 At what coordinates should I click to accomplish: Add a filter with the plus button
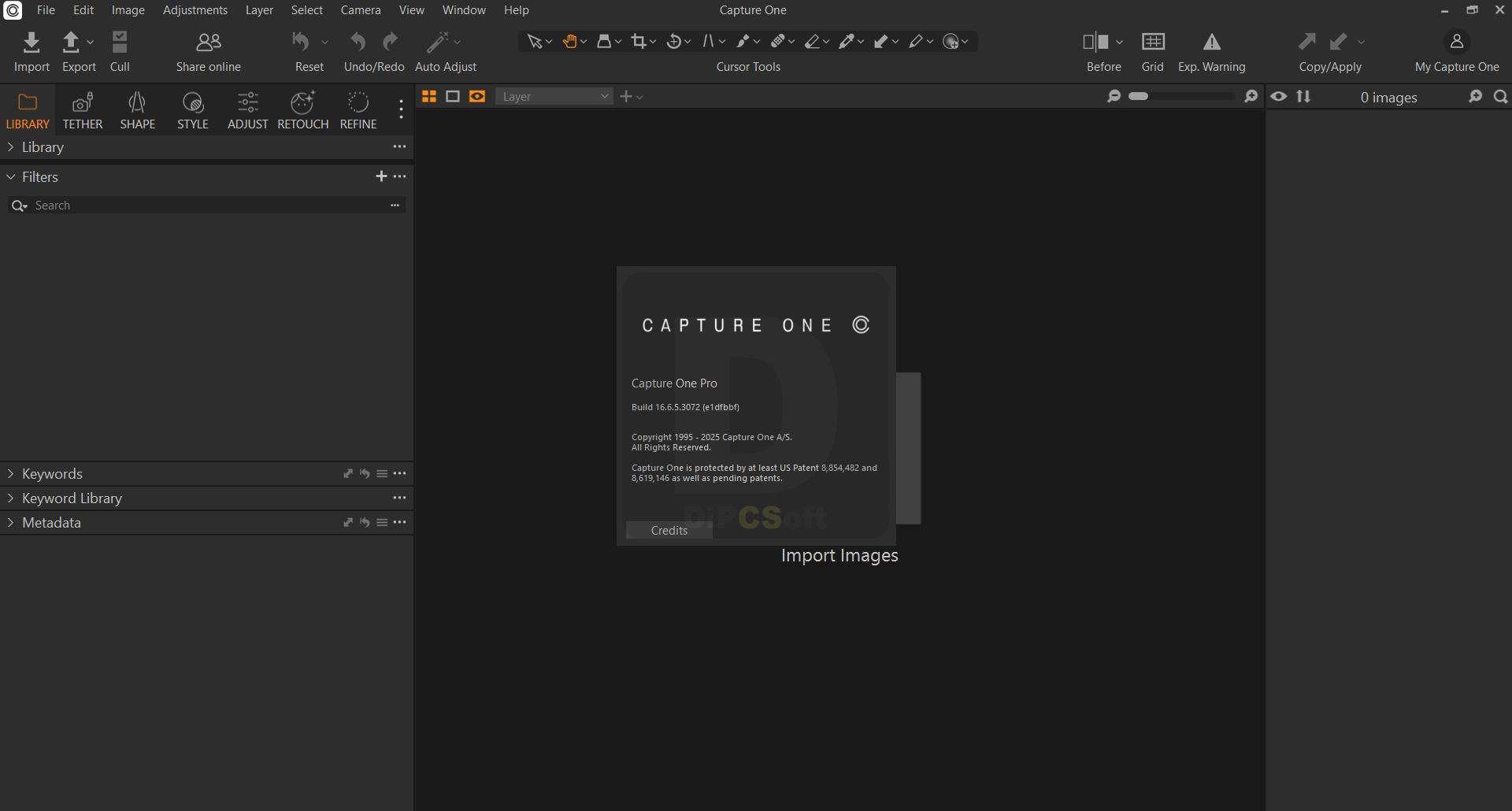click(381, 176)
